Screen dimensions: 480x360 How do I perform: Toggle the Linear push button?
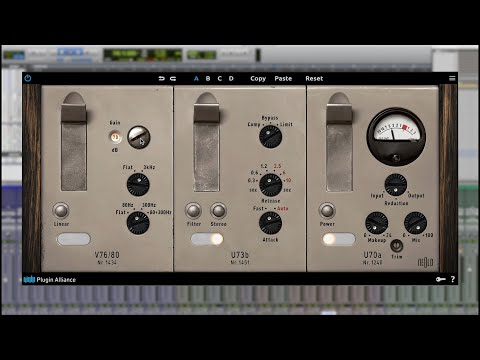point(61,211)
